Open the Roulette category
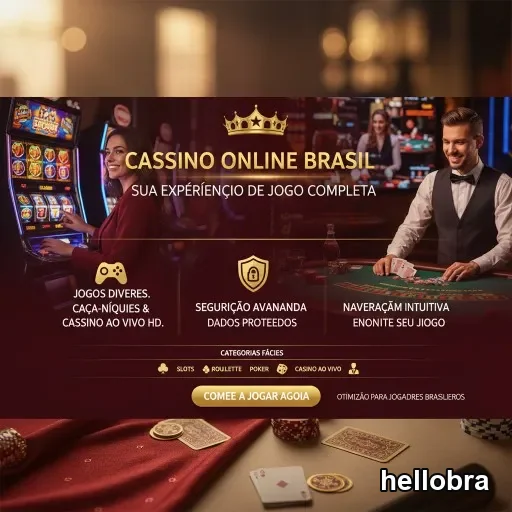Screen dimensions: 512x512 (x=226, y=369)
